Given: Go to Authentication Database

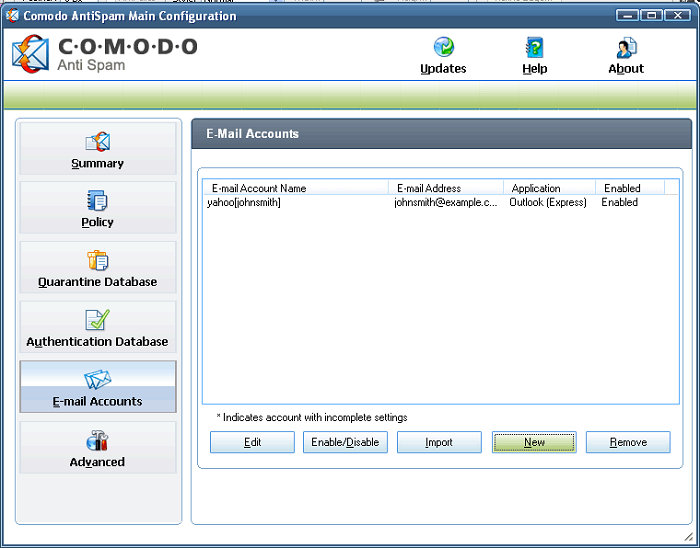Looking at the screenshot, I should (98, 327).
